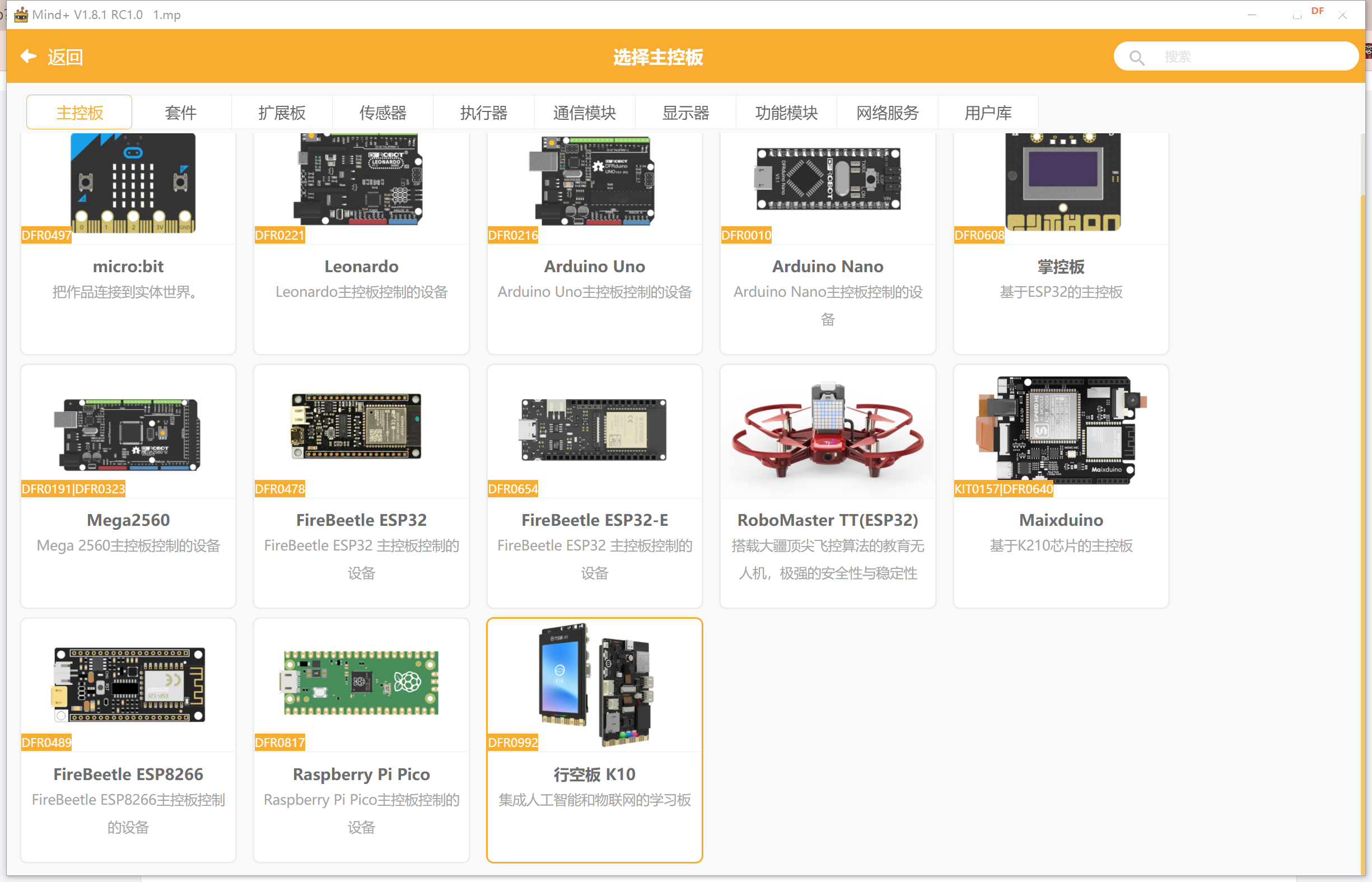Select the FireBeetle ESP32-E board image

[x=593, y=430]
